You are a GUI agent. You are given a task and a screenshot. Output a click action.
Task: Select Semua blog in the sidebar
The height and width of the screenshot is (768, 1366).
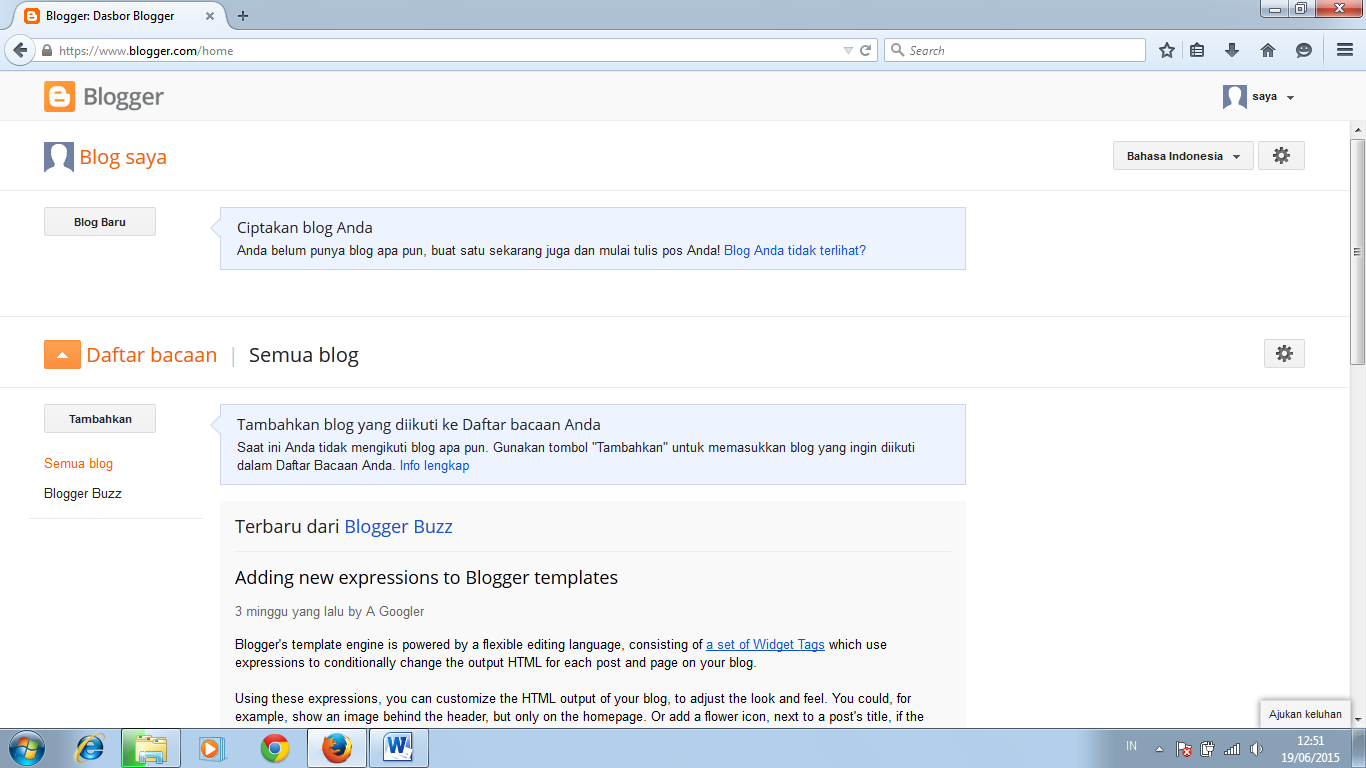pyautogui.click(x=78, y=464)
